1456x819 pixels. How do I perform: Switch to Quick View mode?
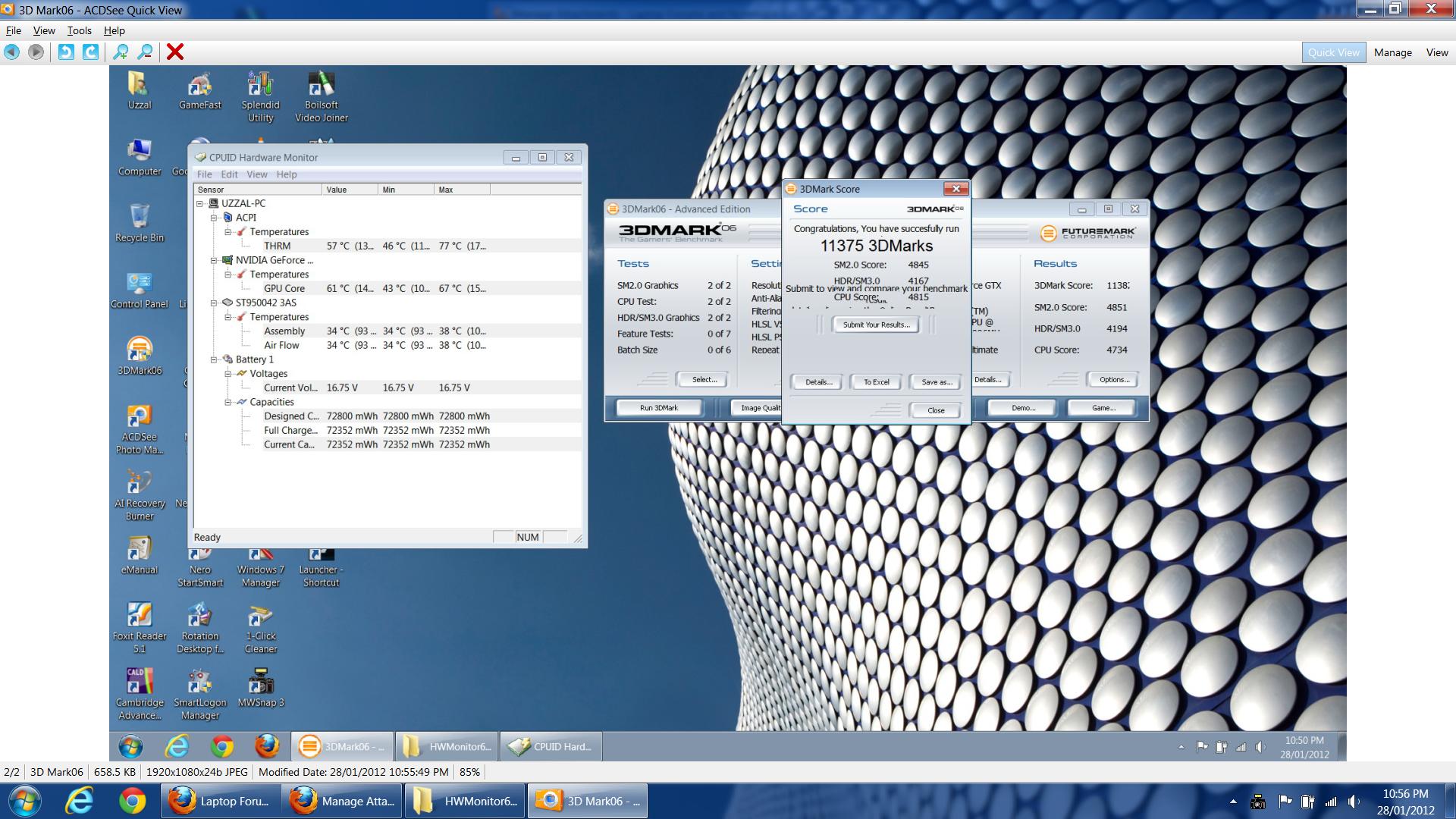click(x=1334, y=52)
